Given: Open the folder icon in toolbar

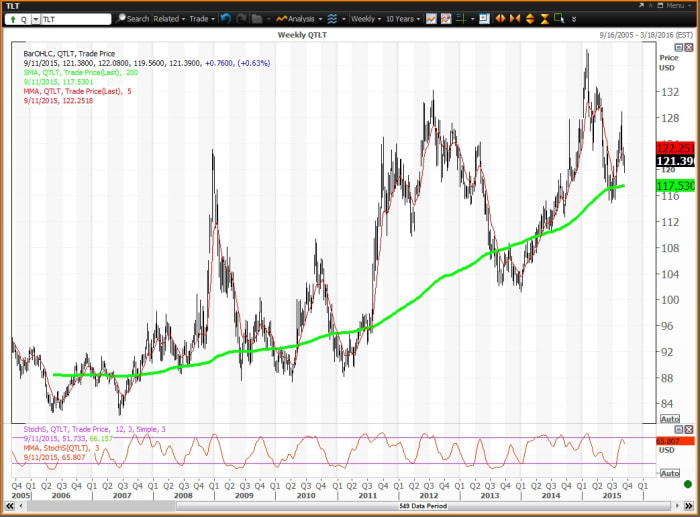Looking at the screenshot, I should click(257, 18).
